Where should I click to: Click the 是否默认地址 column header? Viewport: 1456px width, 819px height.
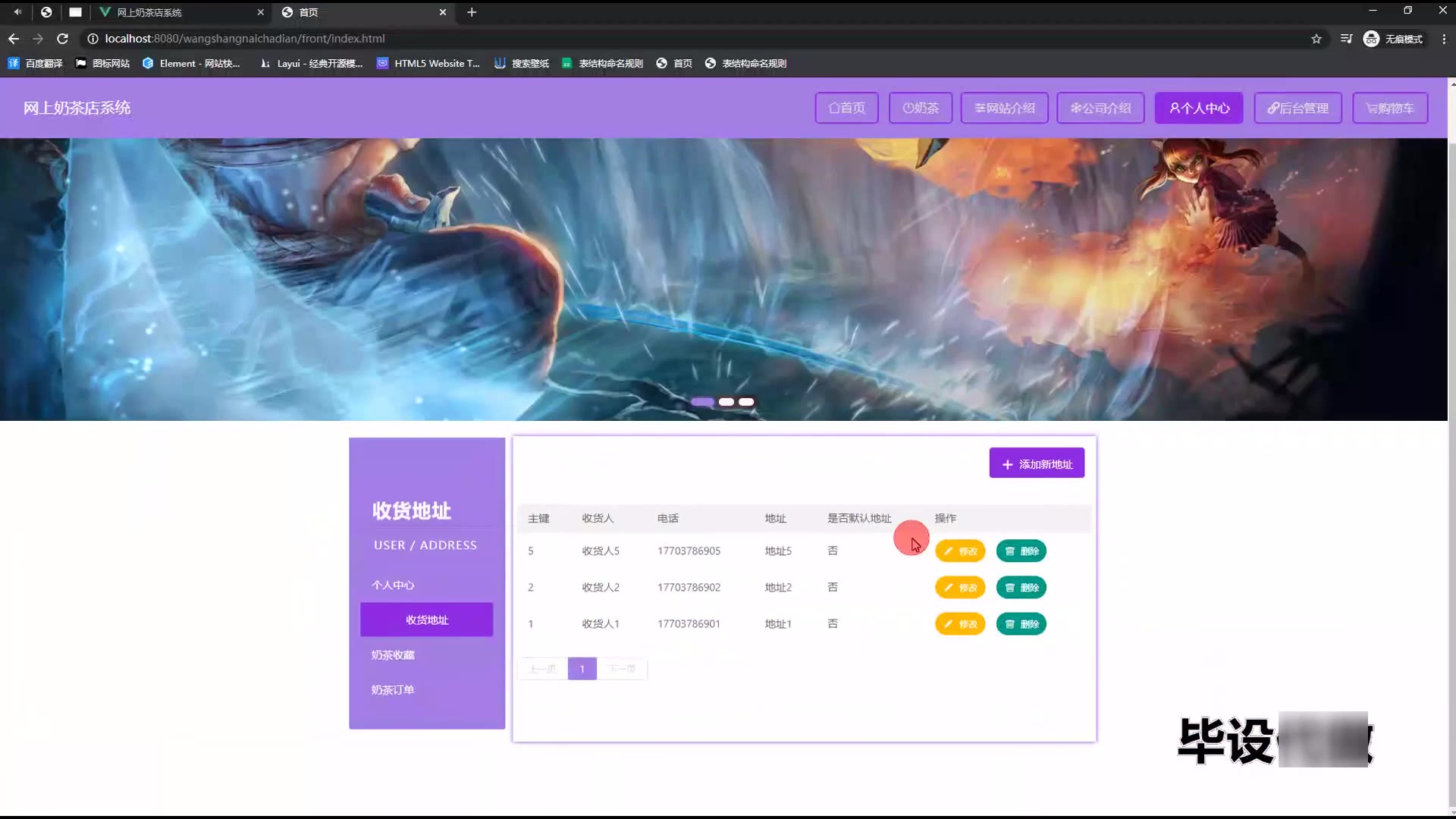pyautogui.click(x=859, y=519)
